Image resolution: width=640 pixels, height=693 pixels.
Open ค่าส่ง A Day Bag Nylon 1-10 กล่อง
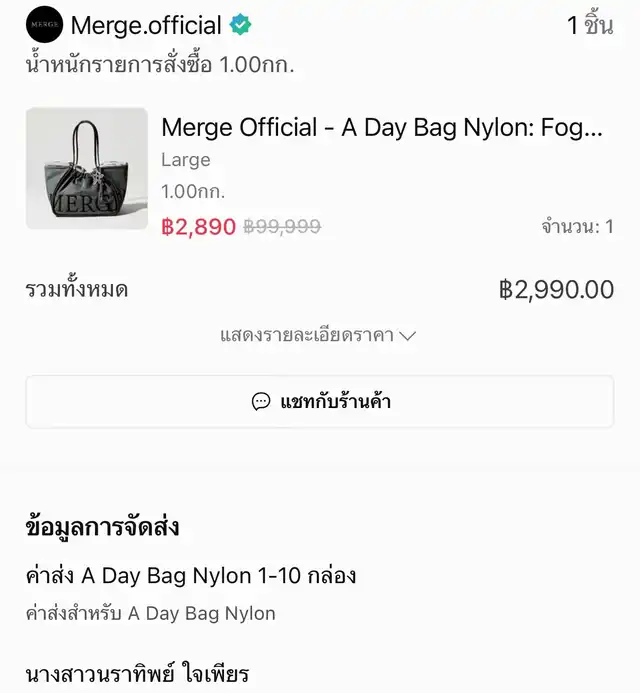(x=191, y=576)
